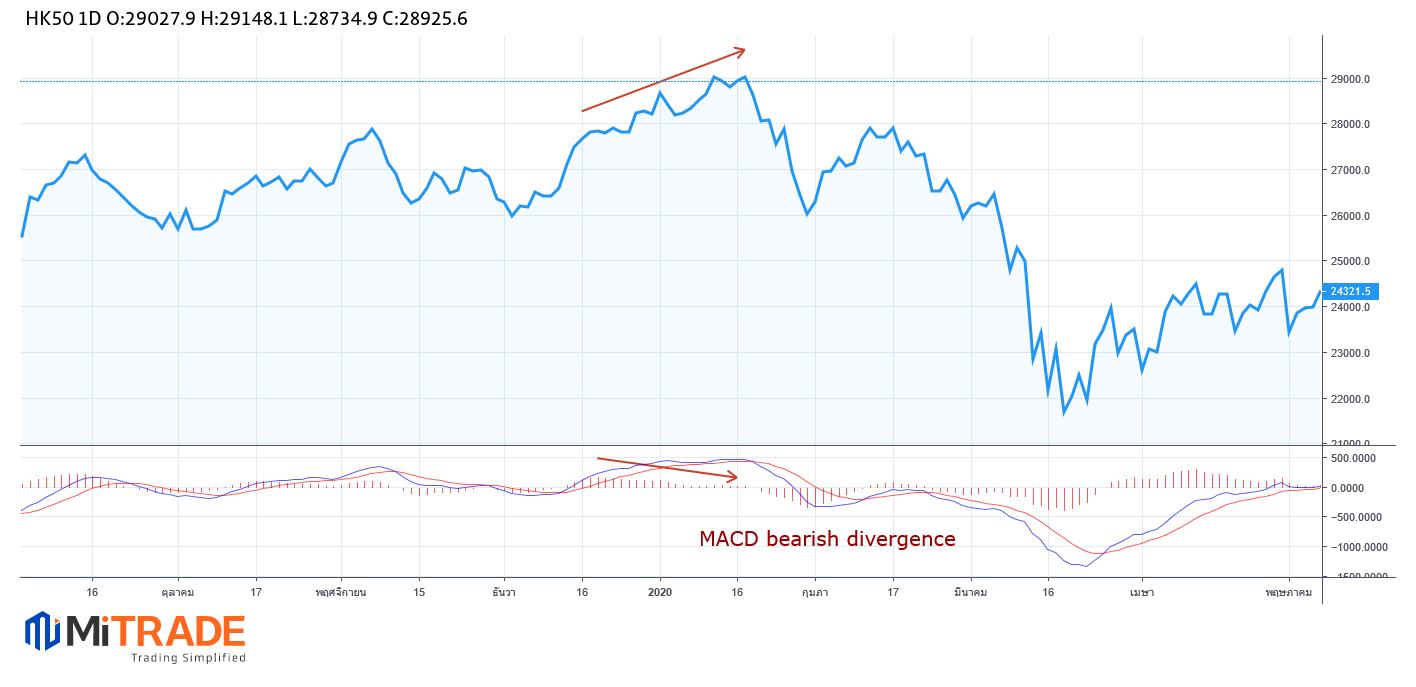This screenshot has height=687, width=1416.
Task: Click the 500.0000 MACD scale label
Action: 1359,458
